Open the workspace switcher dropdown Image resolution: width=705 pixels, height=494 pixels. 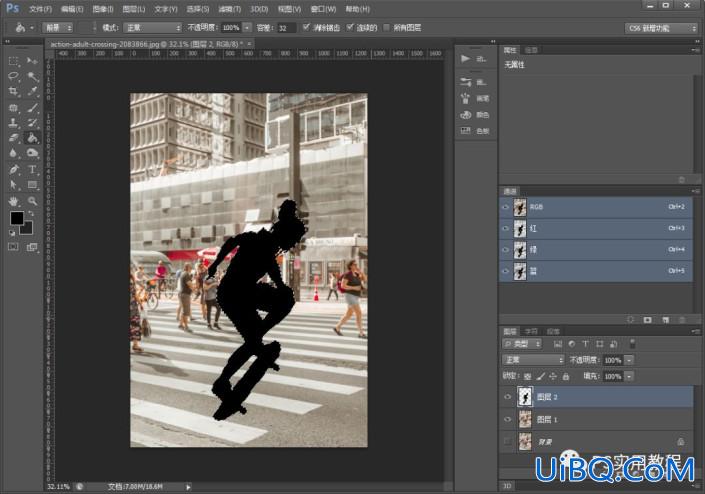tap(661, 28)
